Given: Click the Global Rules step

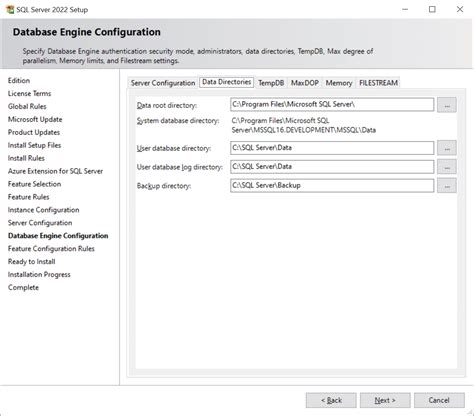Looking at the screenshot, I should pyautogui.click(x=27, y=107).
